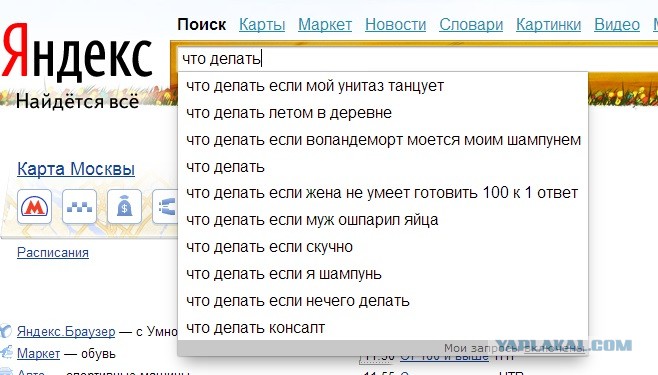Screen dimensions: 658x375
Task: Pick suggestion "жена не умеет готовить 100 к 1 ответ"
Action: tap(383, 193)
